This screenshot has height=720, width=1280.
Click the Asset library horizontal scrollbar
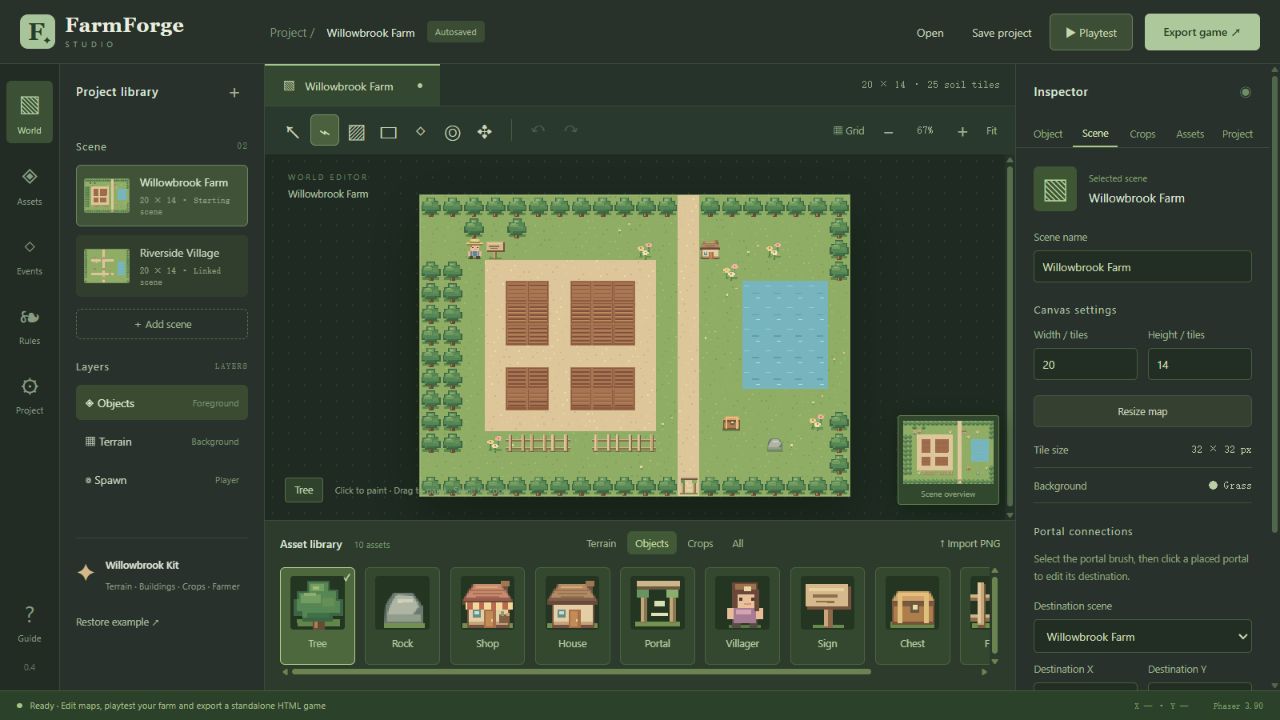coord(581,672)
